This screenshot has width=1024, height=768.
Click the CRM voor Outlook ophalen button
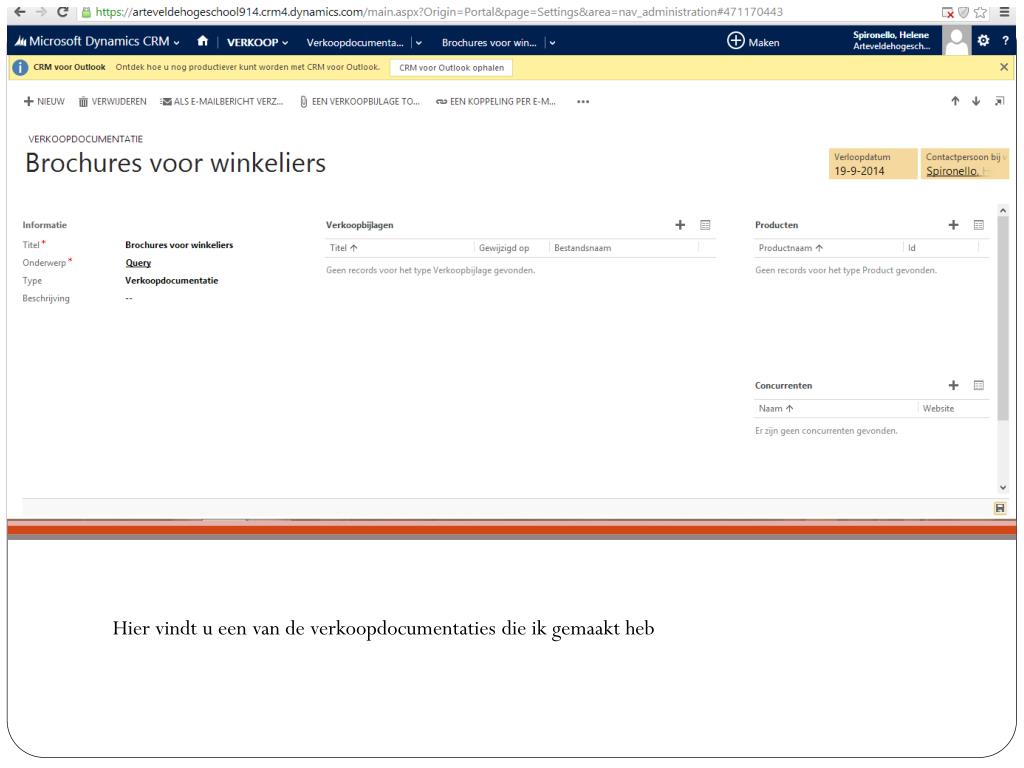[448, 67]
